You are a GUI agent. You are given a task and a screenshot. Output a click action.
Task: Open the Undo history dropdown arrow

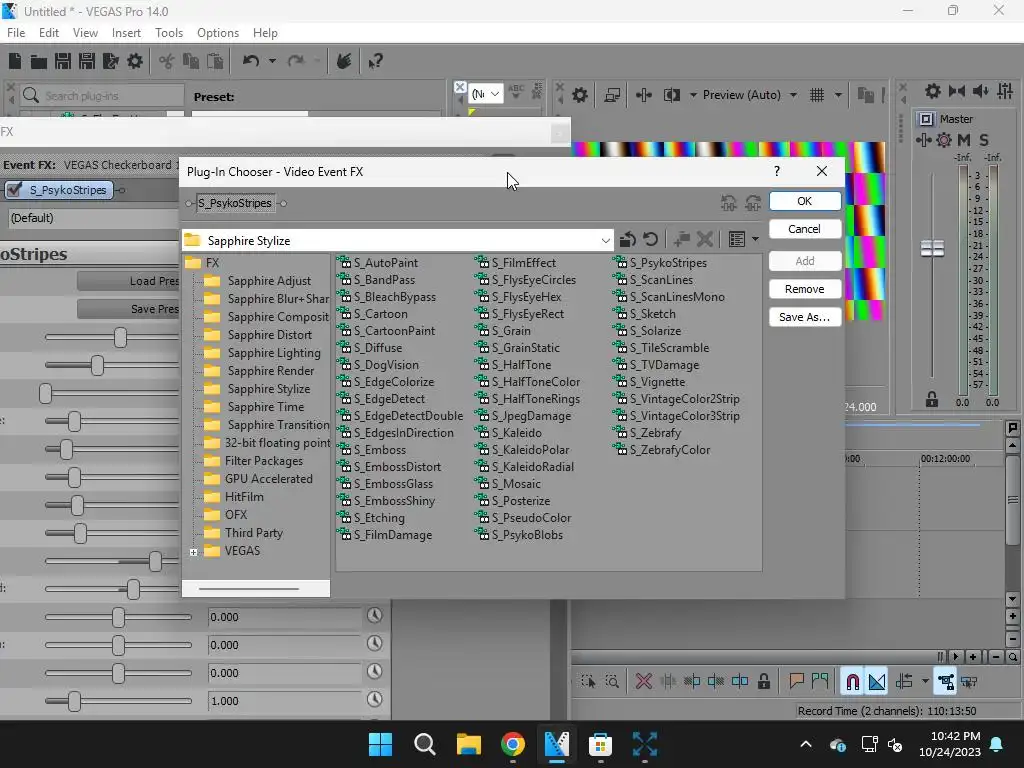(272, 61)
